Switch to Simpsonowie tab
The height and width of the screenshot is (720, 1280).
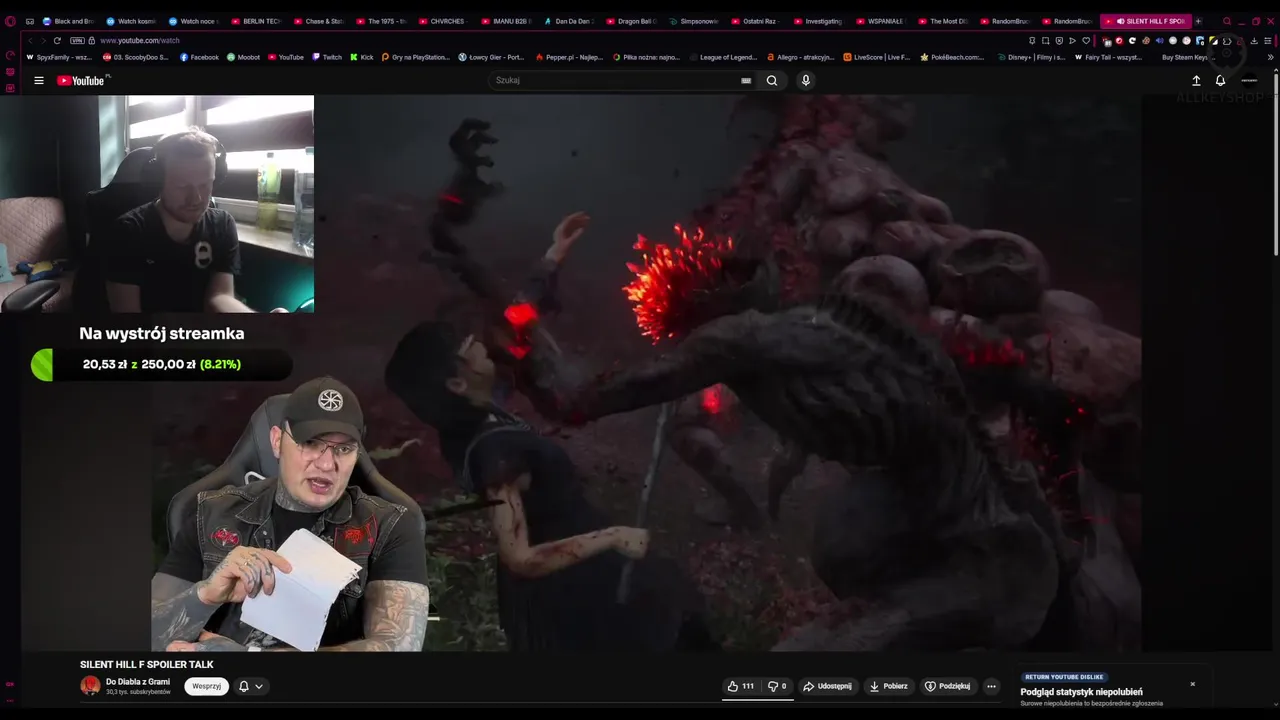point(693,21)
